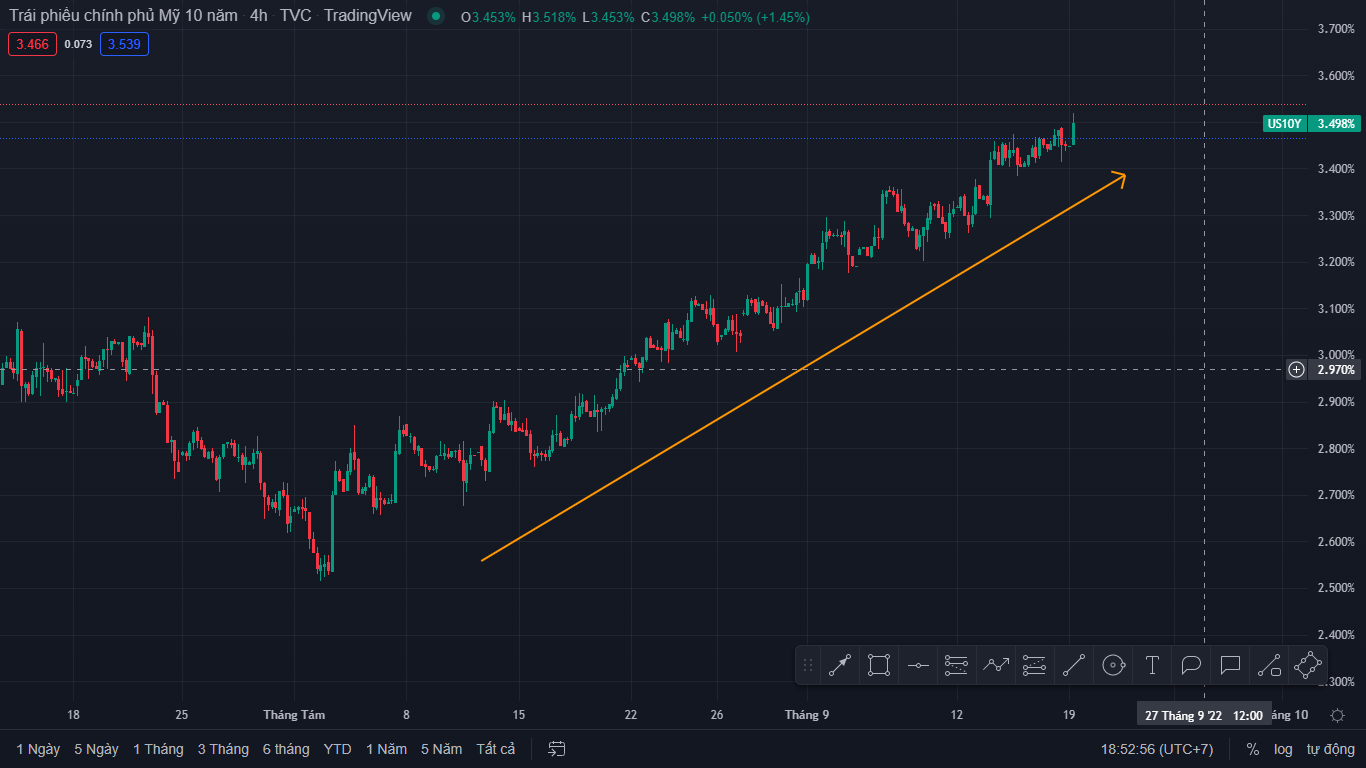Toggle percent scale mode
Viewport: 1366px width, 768px height.
pos(1252,749)
